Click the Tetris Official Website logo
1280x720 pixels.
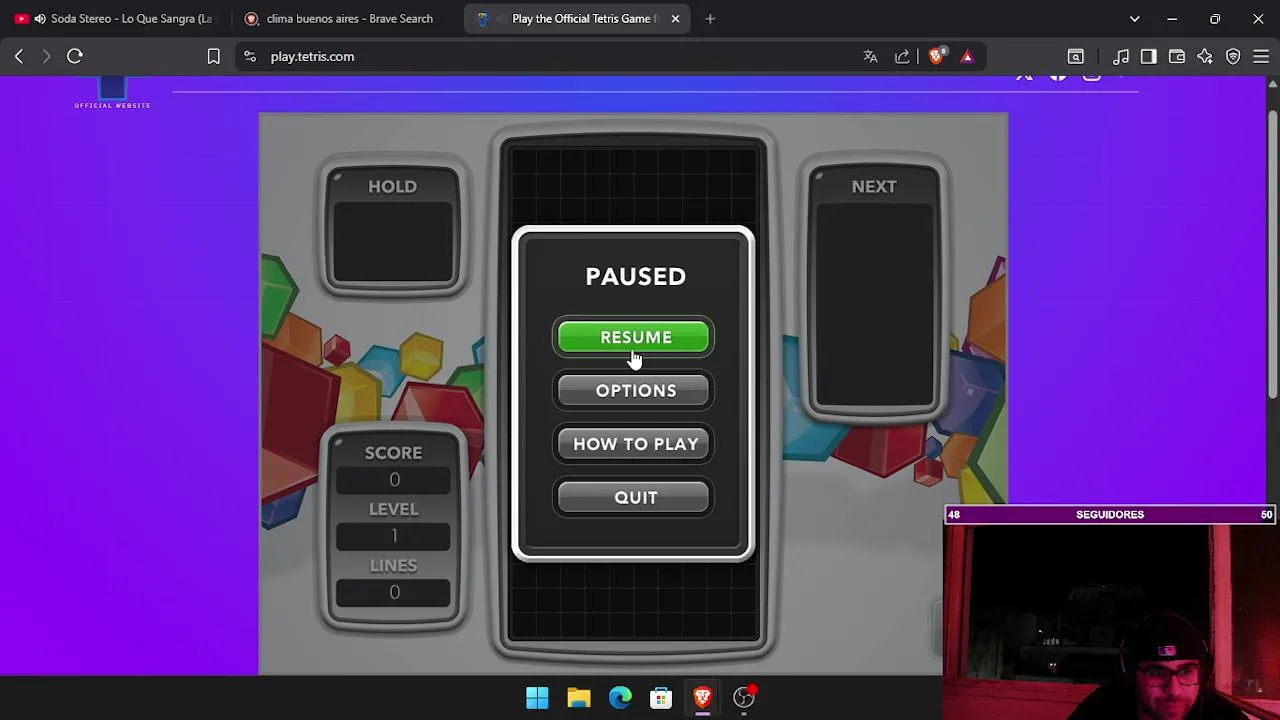click(112, 95)
